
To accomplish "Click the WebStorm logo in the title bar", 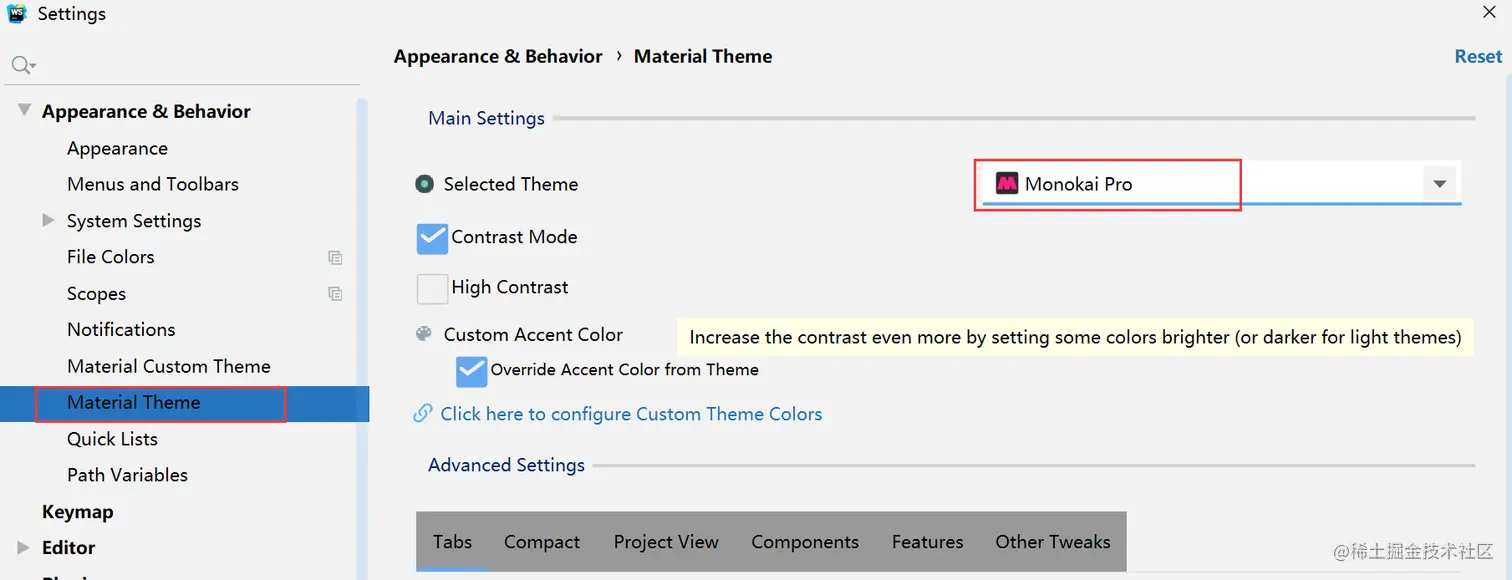I will click(x=16, y=13).
